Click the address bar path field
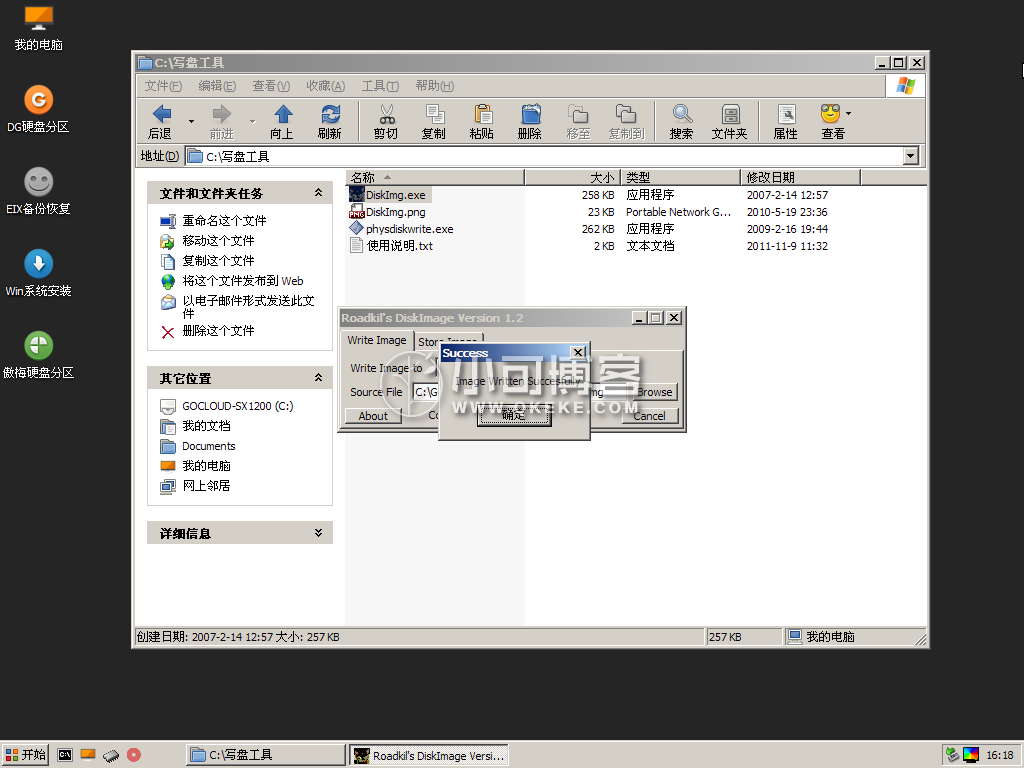The image size is (1024, 768). pyautogui.click(x=544, y=156)
